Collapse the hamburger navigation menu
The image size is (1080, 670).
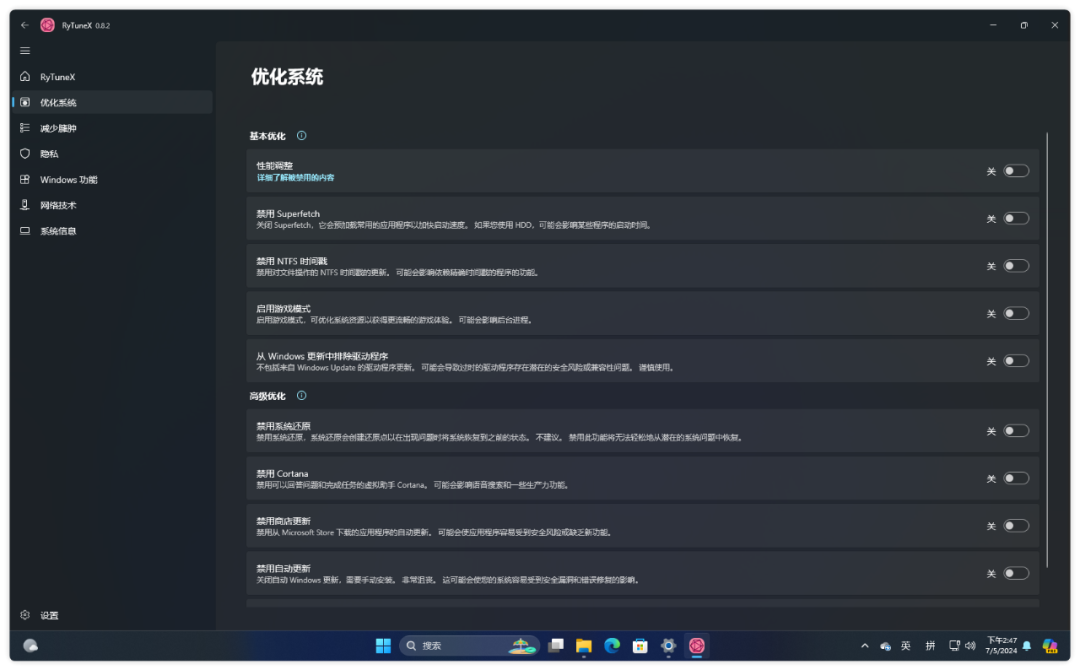tap(25, 50)
